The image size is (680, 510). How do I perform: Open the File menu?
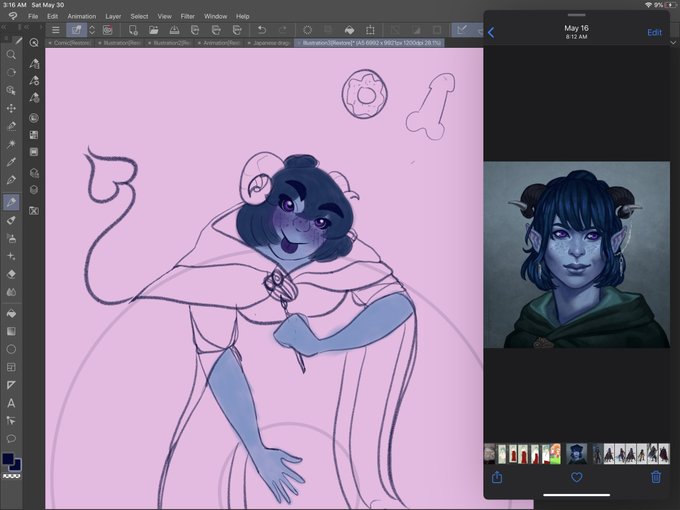33,16
